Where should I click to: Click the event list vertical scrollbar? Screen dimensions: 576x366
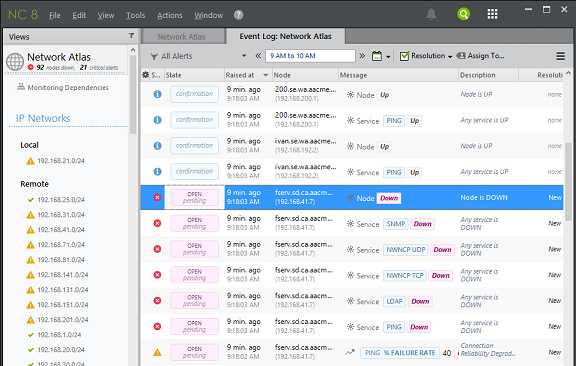point(568,182)
